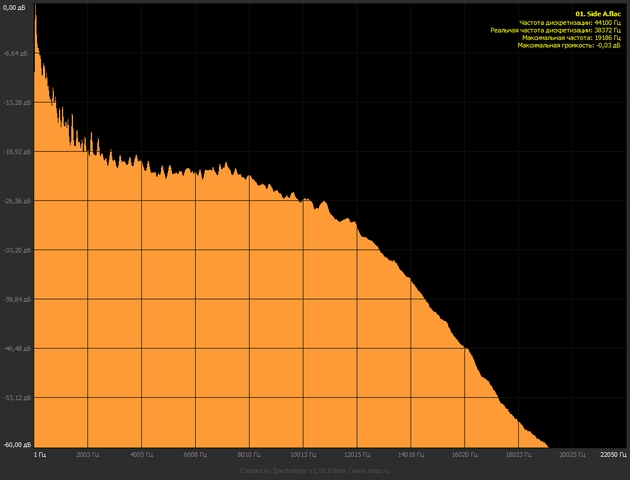Click the -53,12 dB vertical axis label
Image resolution: width=630 pixels, height=480 pixels.
(15, 397)
